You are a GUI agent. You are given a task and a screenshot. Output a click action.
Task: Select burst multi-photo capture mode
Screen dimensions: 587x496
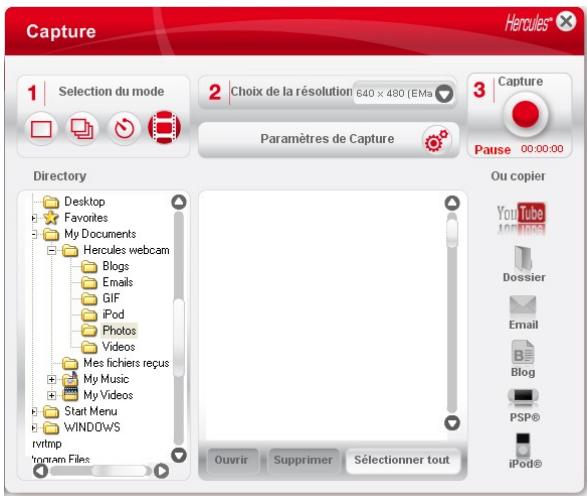pyautogui.click(x=82, y=129)
